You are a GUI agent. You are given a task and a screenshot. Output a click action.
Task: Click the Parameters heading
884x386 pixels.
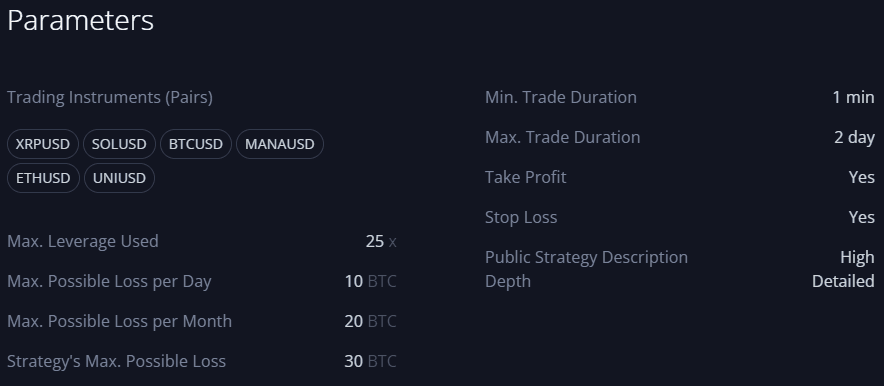[x=80, y=21]
